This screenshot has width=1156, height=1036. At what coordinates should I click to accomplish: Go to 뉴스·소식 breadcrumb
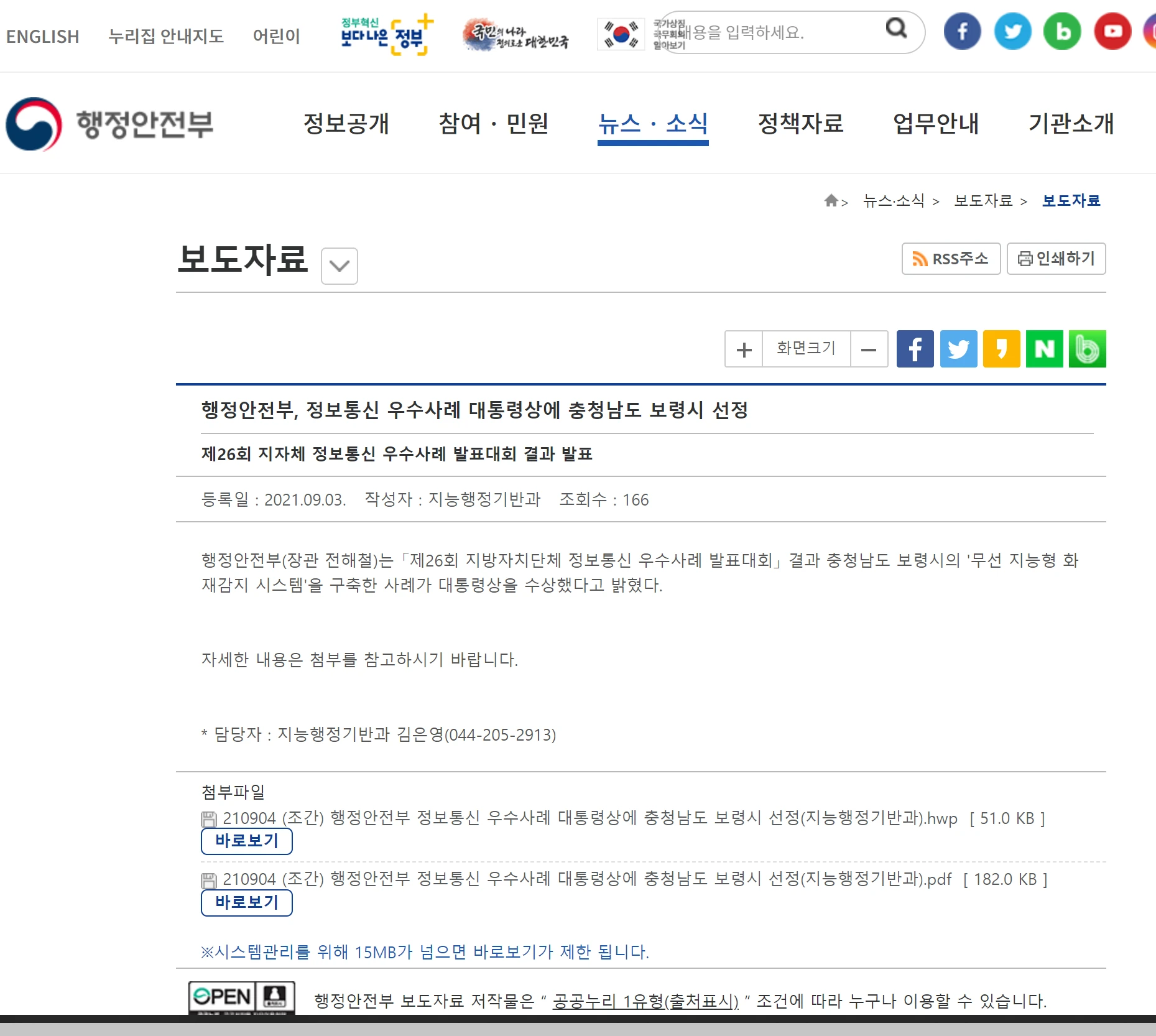click(894, 200)
